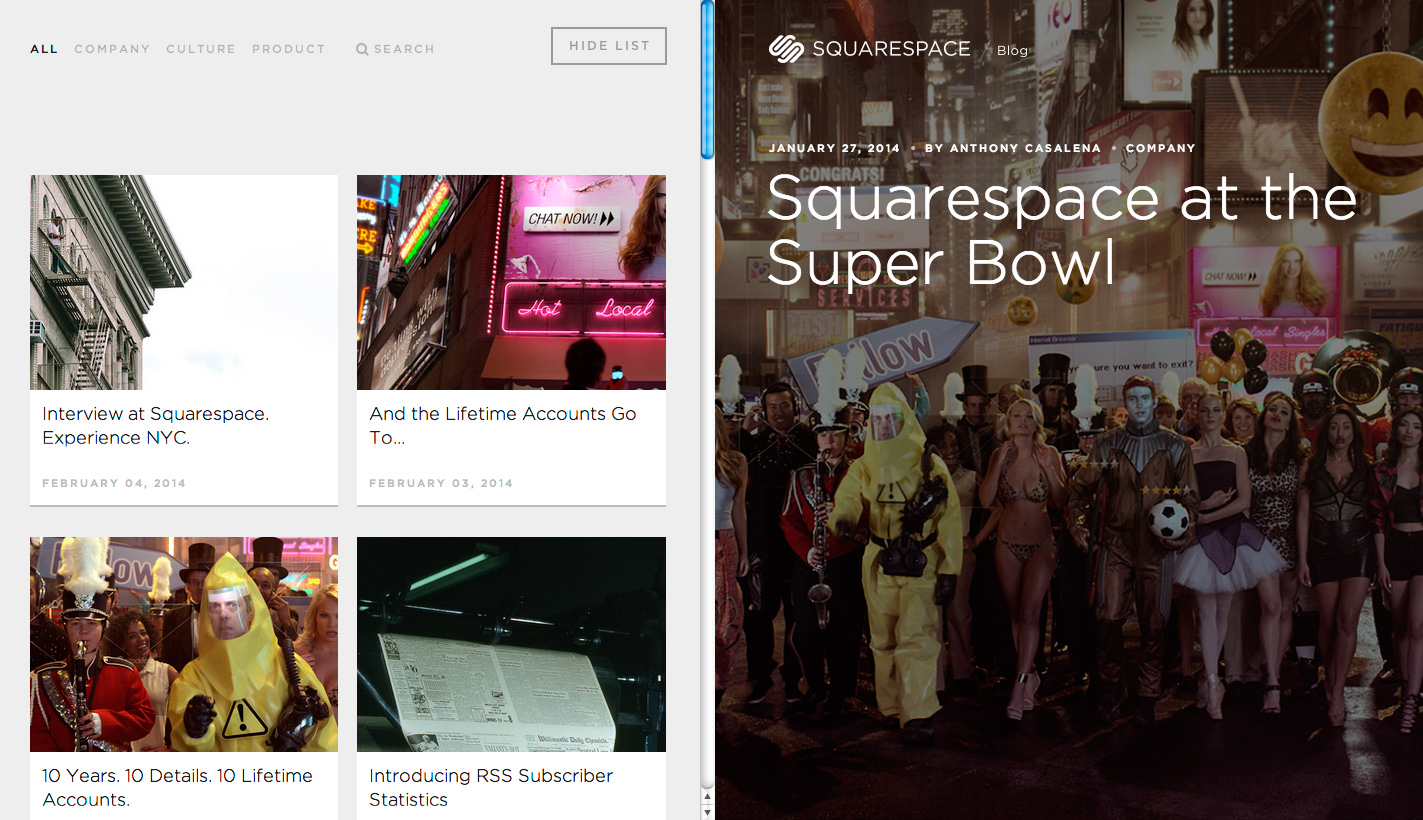
Task: Open the hazmat suit thumbnail in post list
Action: coord(184,644)
